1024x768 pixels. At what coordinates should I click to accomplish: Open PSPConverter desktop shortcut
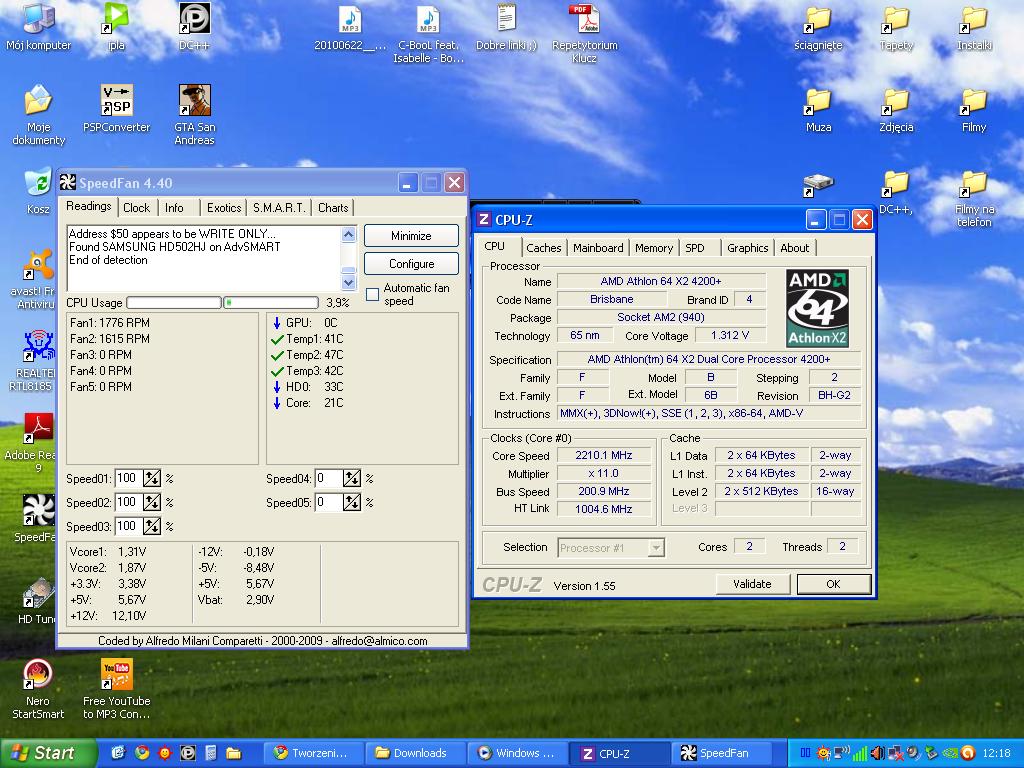116,101
